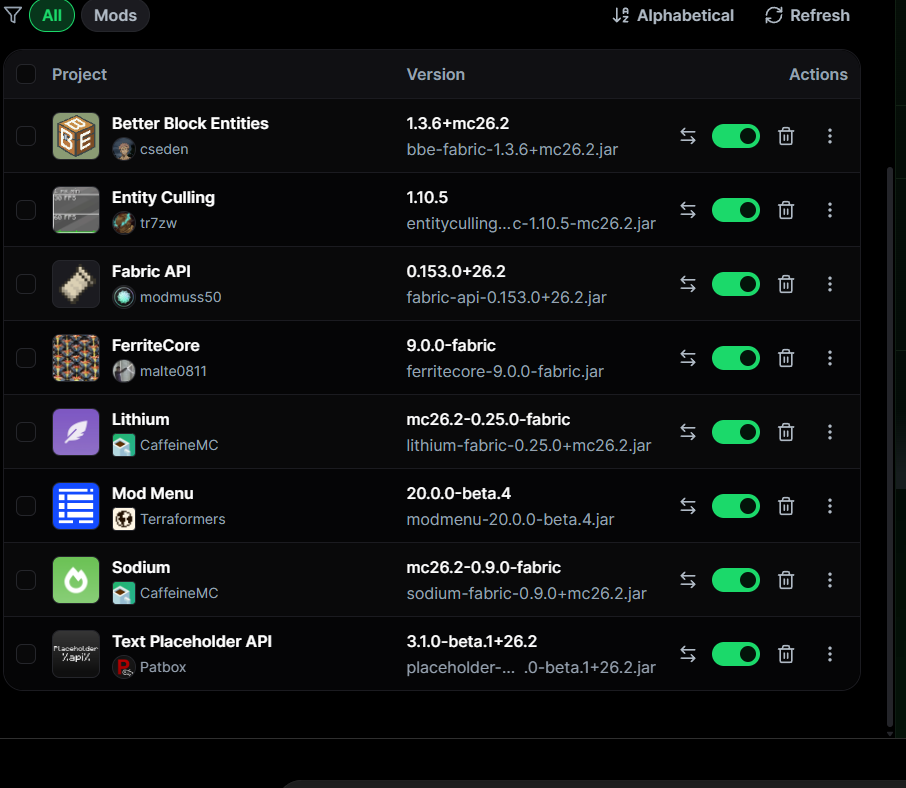This screenshot has height=788, width=906.
Task: Disable the Entity Culling toggle
Action: pyautogui.click(x=736, y=210)
